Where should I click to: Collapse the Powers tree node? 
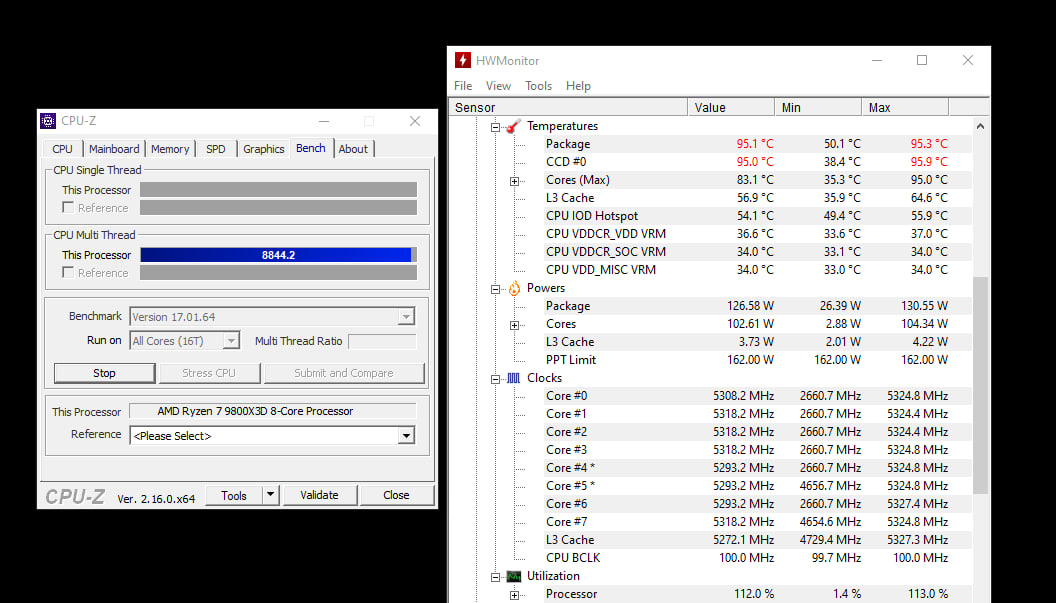tap(496, 289)
